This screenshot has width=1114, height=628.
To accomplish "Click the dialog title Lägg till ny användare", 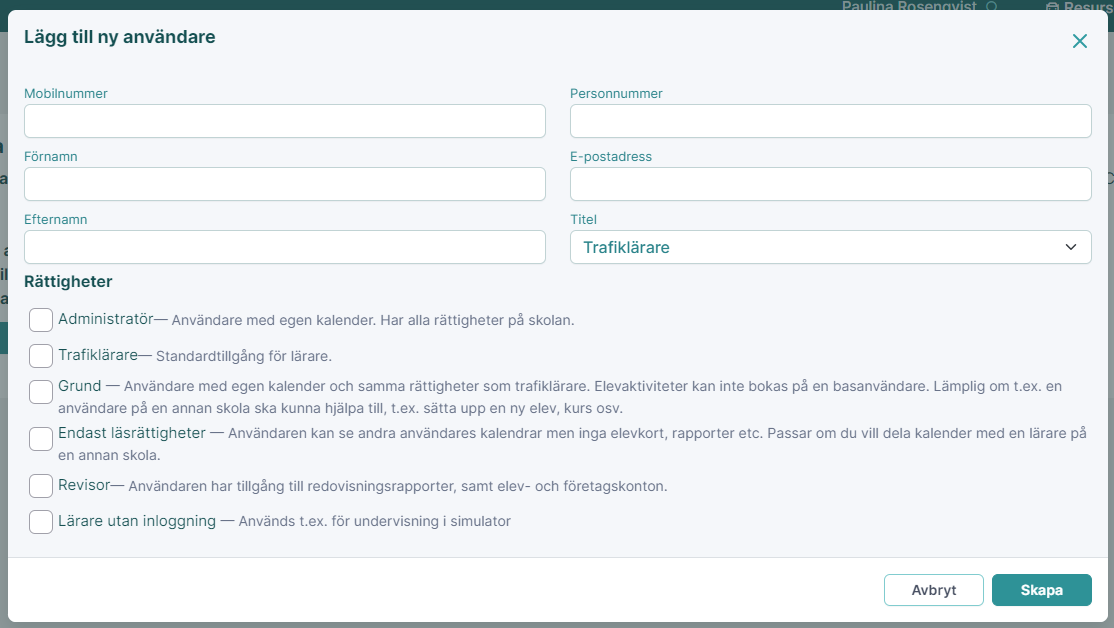I will [x=119, y=37].
